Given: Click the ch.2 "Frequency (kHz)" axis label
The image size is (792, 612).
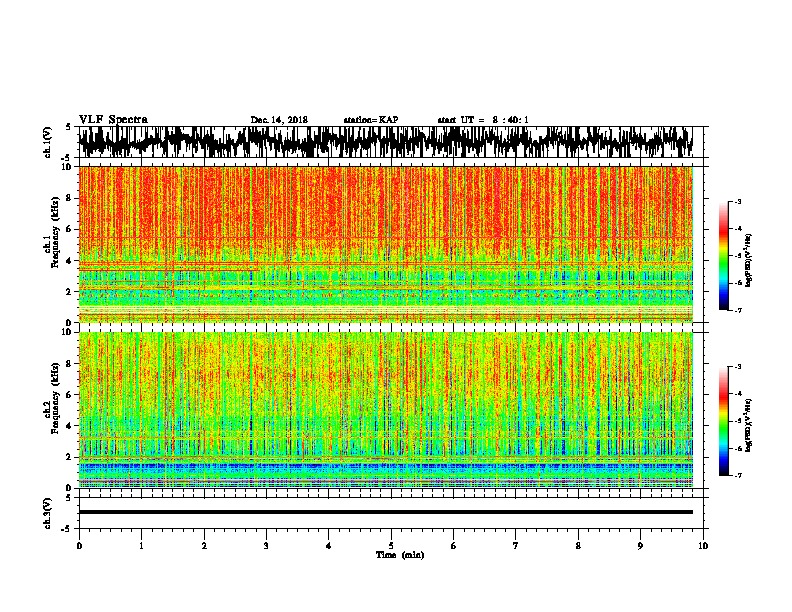Looking at the screenshot, I should point(53,398).
